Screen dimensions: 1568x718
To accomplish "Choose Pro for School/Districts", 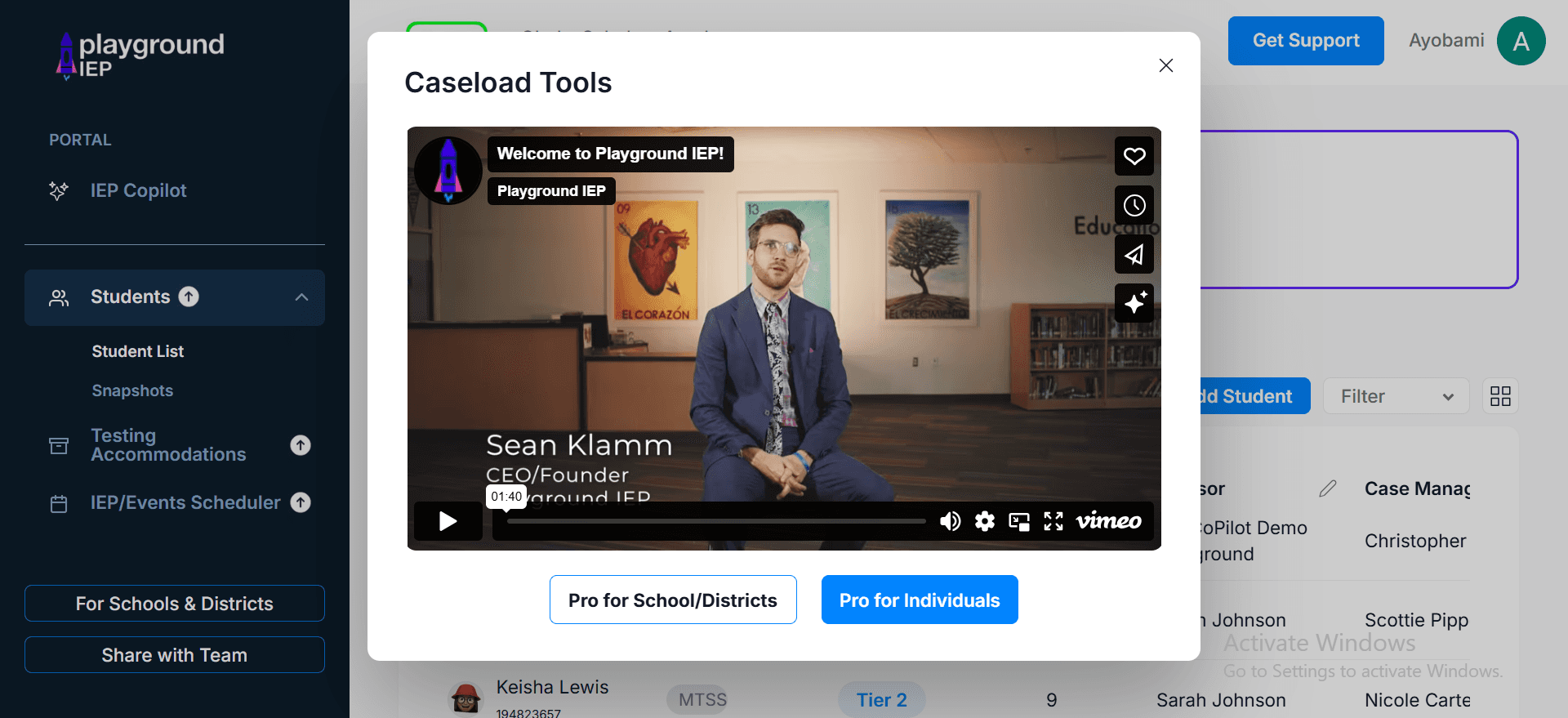I will pos(673,600).
